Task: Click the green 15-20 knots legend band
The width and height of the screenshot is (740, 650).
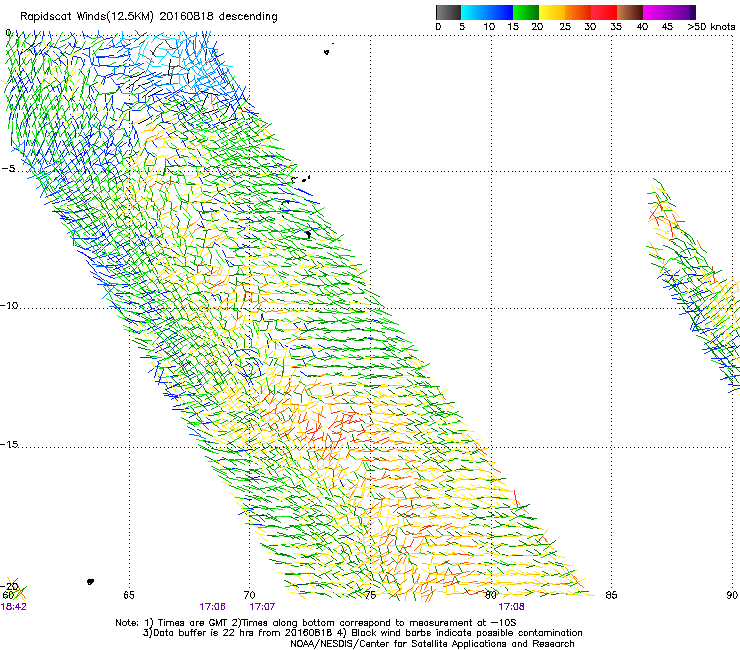Action: tap(526, 12)
